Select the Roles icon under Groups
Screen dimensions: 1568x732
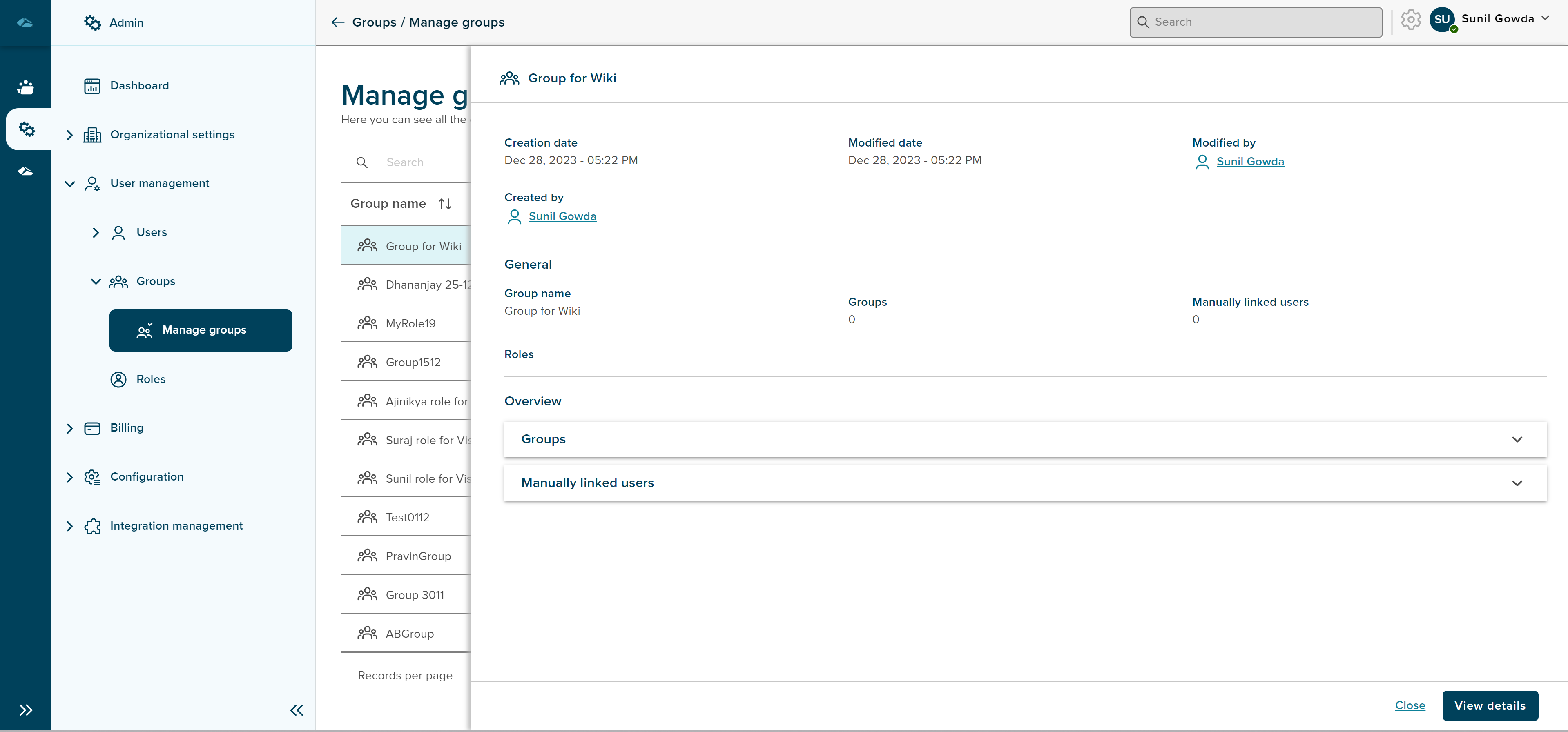[x=118, y=378]
